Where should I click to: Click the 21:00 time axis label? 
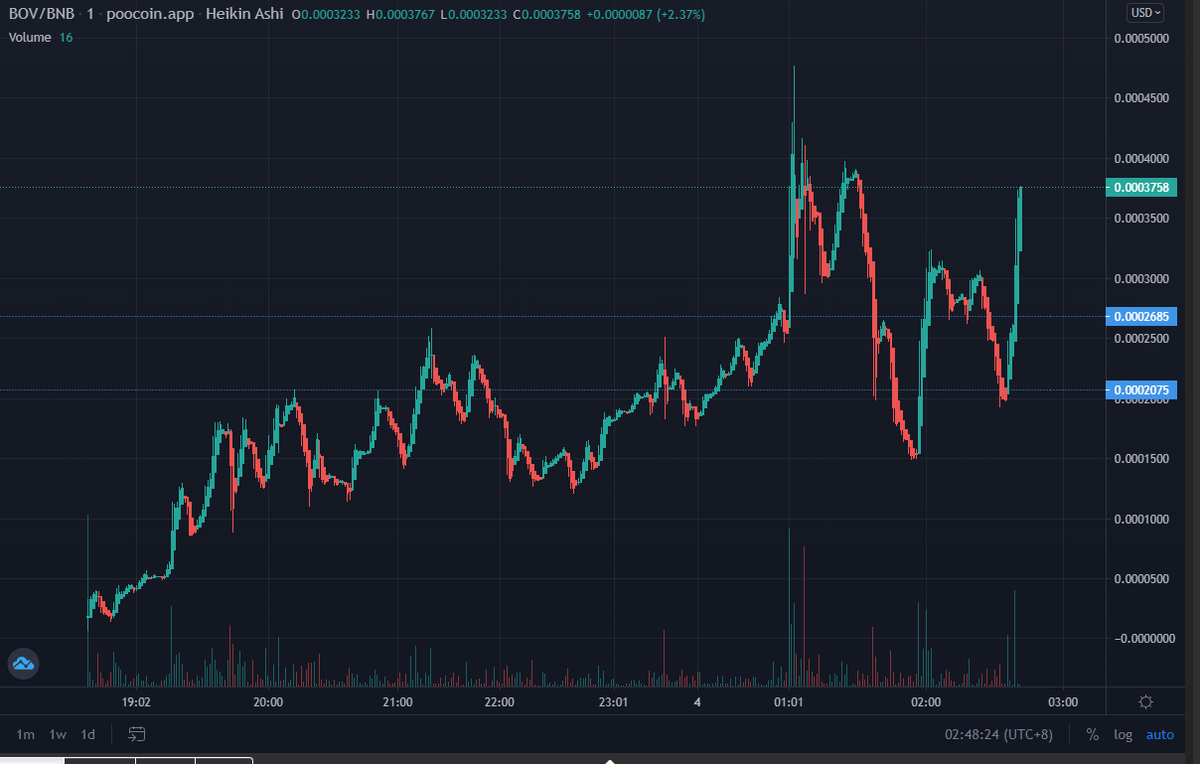pyautogui.click(x=398, y=702)
